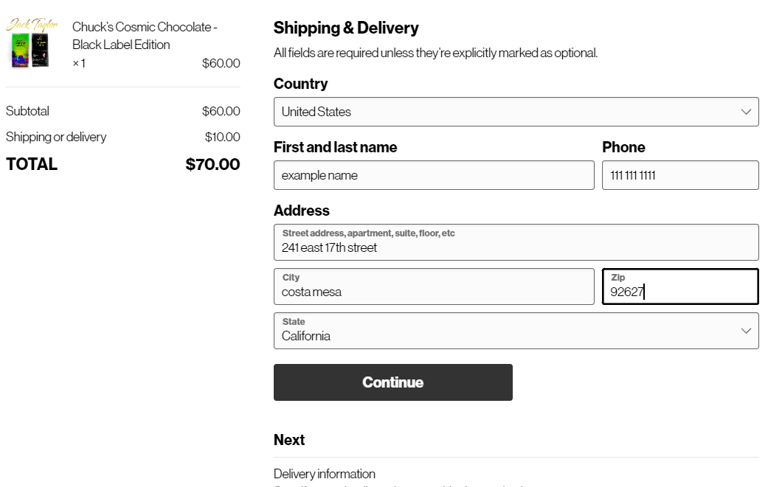Click the TOTAL amount $70.00
Viewport: 768px width, 487px height.
click(212, 164)
